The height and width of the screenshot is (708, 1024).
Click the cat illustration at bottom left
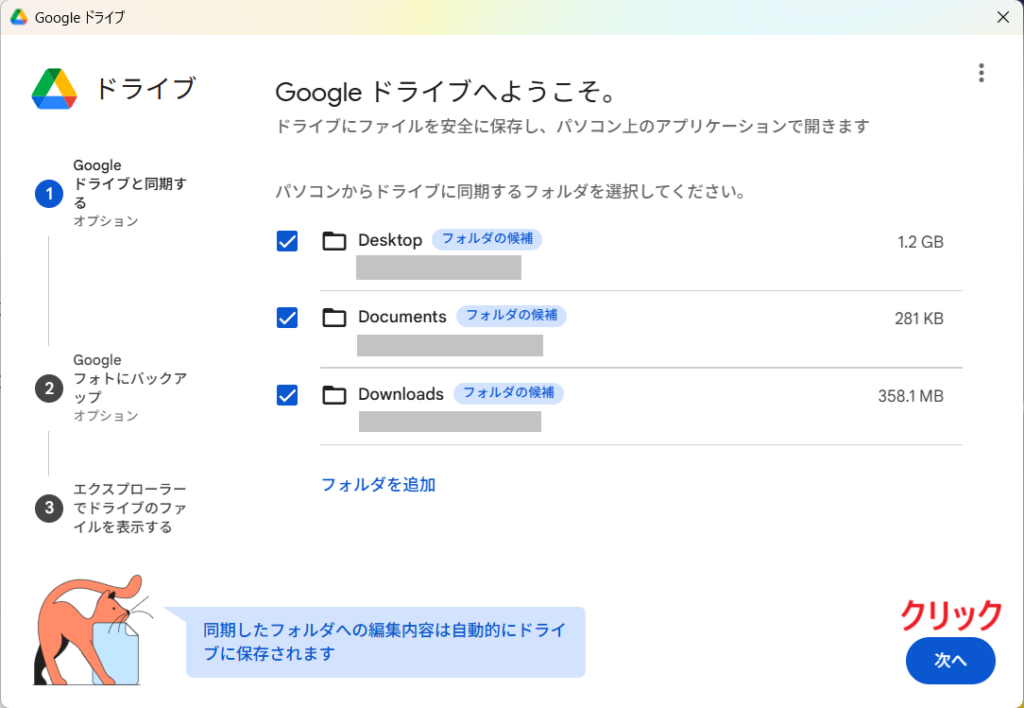click(90, 630)
